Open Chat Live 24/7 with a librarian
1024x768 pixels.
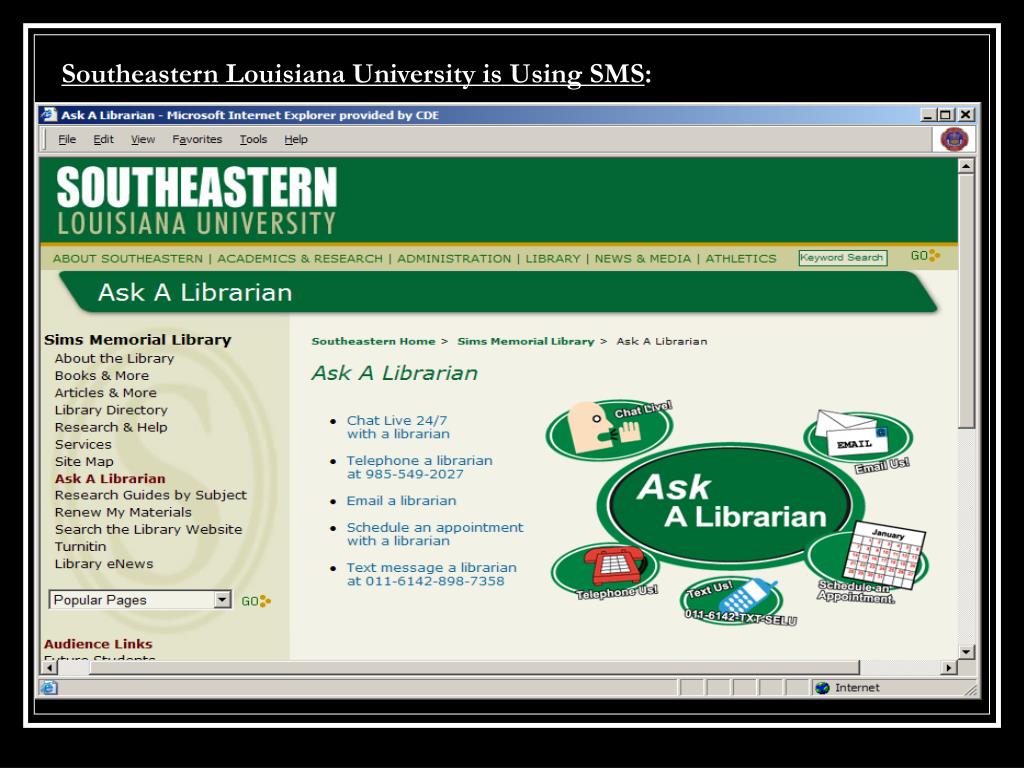[398, 427]
